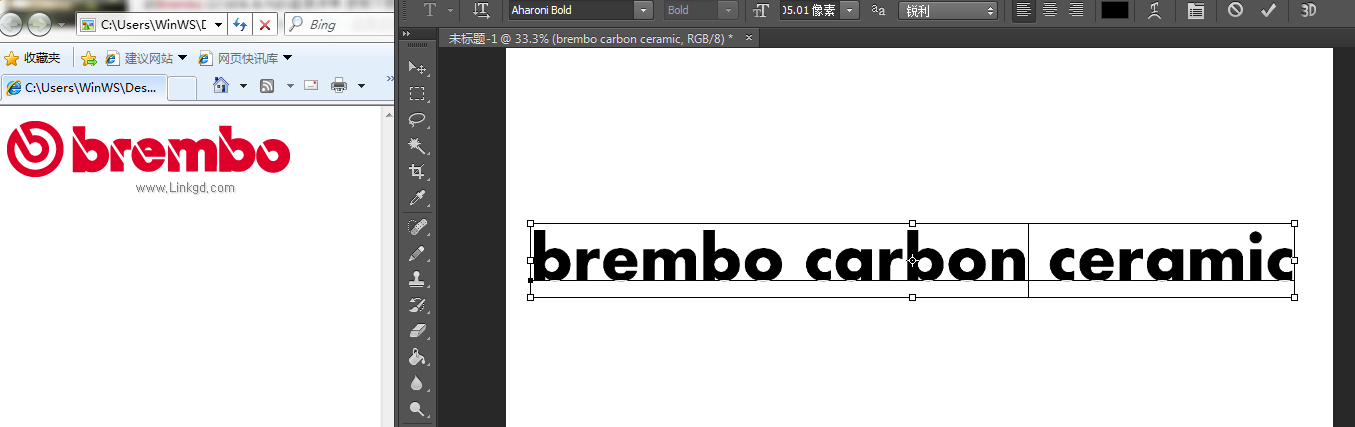Expand the IE address bar dropdown

[x=218, y=24]
